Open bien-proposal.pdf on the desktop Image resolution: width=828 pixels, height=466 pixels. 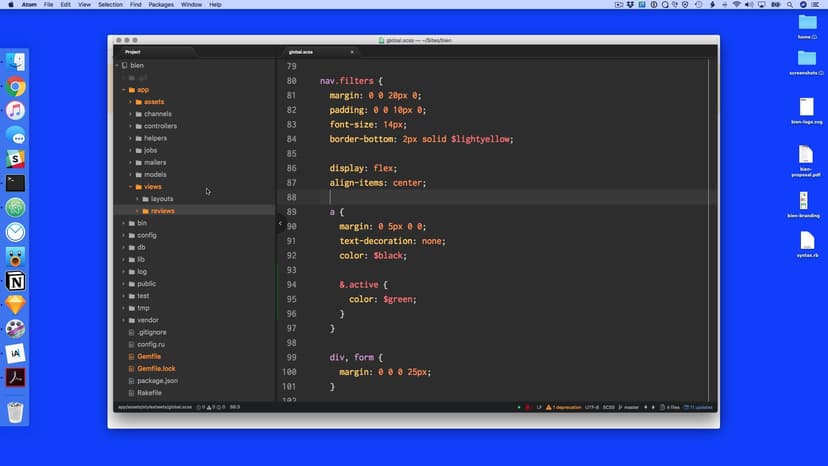805,155
